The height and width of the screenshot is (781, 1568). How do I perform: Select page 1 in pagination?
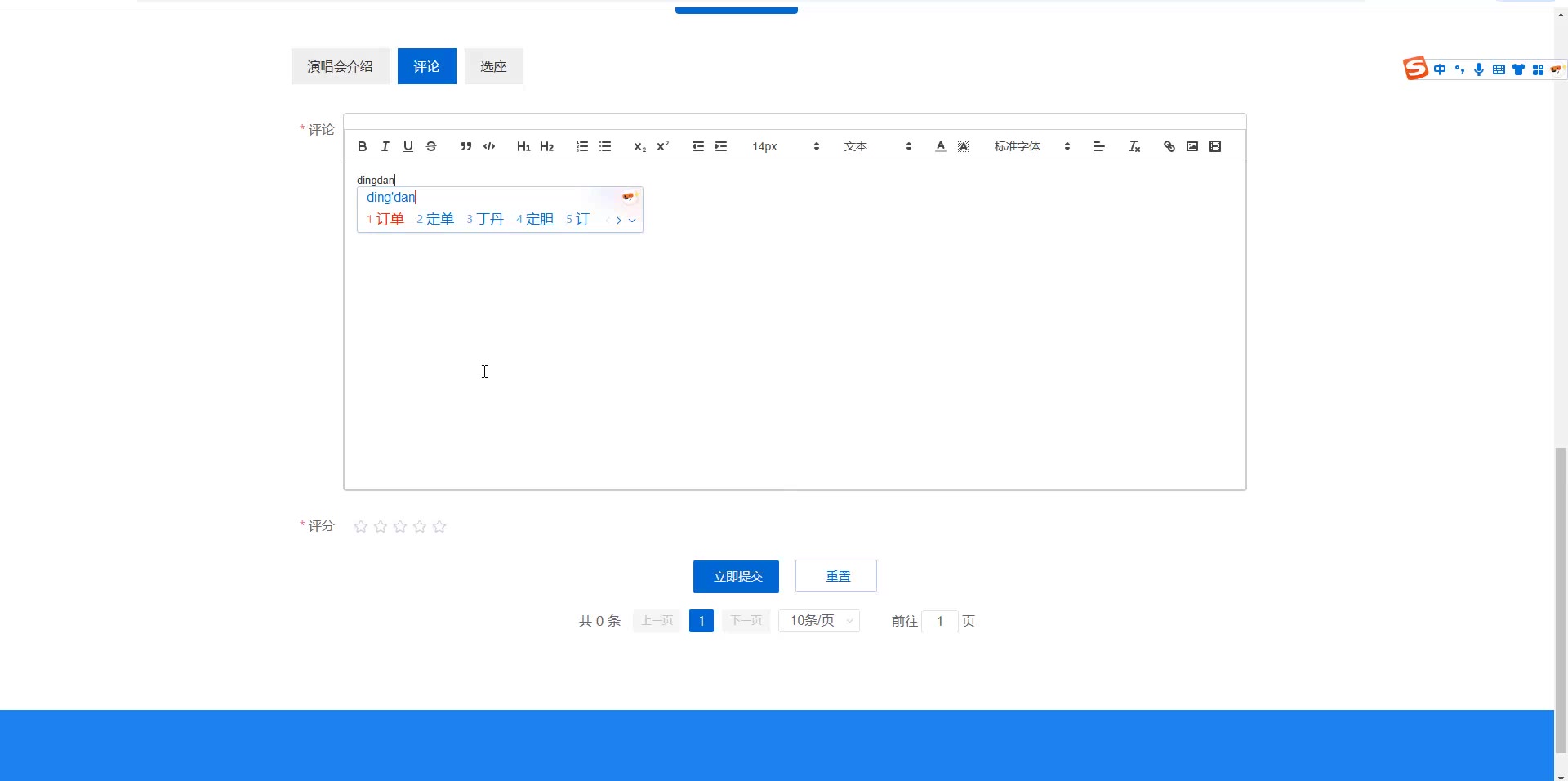[702, 621]
